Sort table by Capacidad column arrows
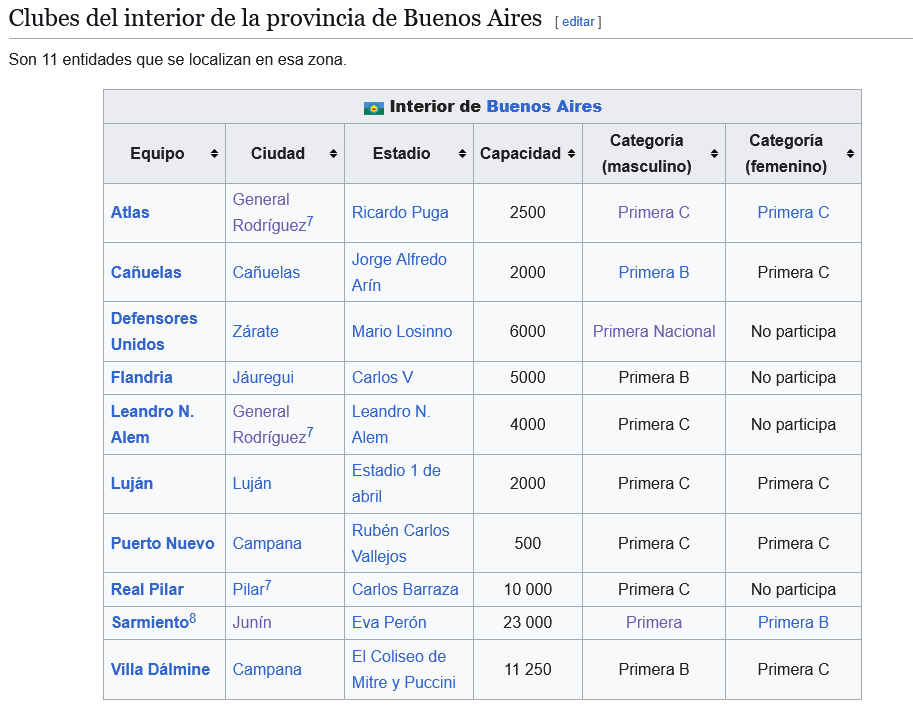Viewport: 913px width, 708px height. click(x=571, y=154)
